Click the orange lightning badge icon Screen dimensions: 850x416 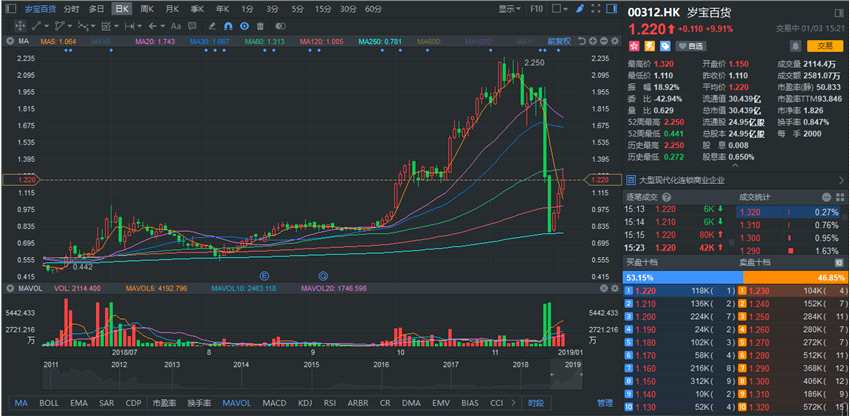pos(649,46)
